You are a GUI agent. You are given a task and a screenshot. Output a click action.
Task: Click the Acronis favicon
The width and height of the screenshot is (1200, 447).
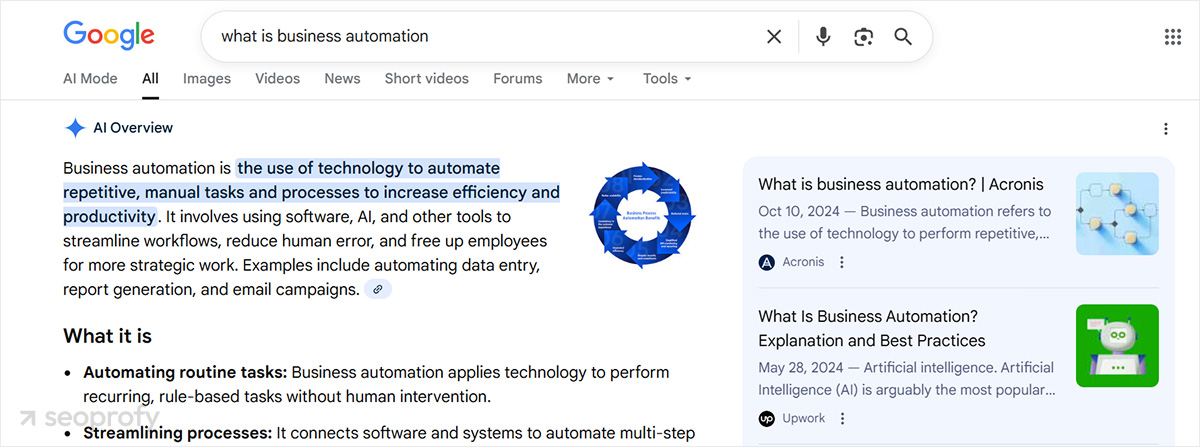tap(767, 262)
